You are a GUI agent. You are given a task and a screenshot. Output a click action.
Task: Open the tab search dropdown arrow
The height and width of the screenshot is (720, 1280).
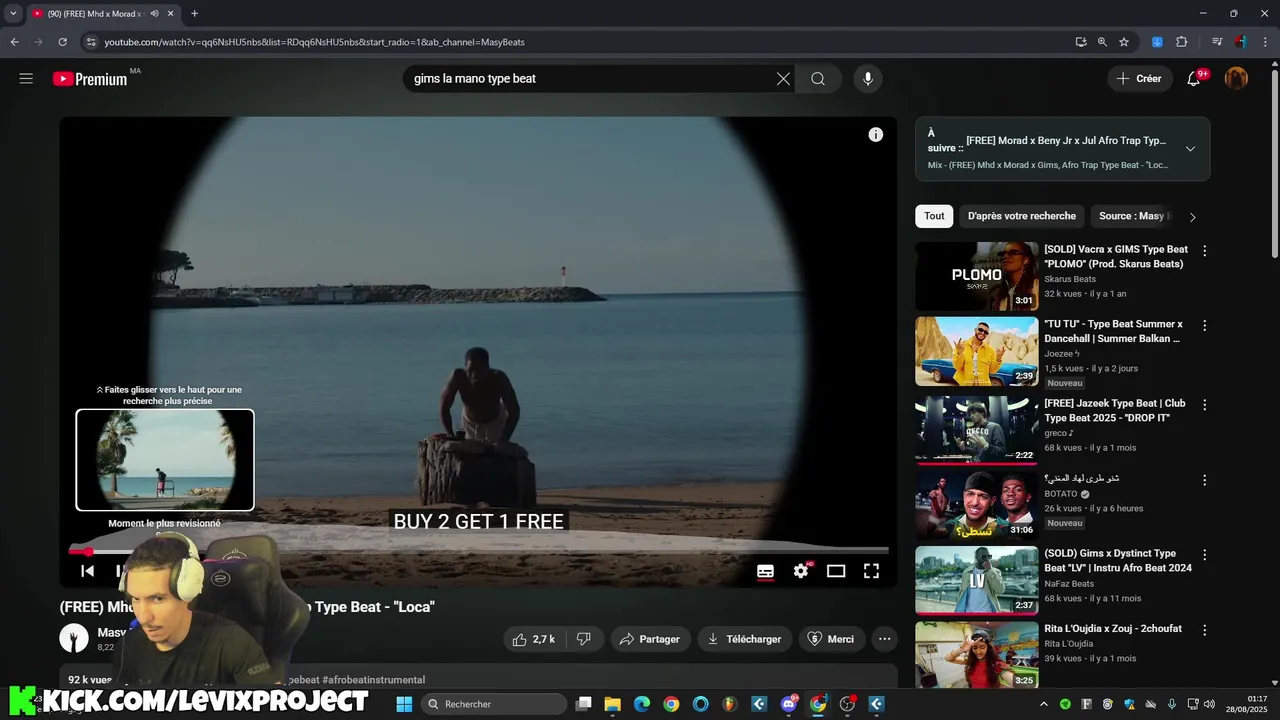[13, 14]
